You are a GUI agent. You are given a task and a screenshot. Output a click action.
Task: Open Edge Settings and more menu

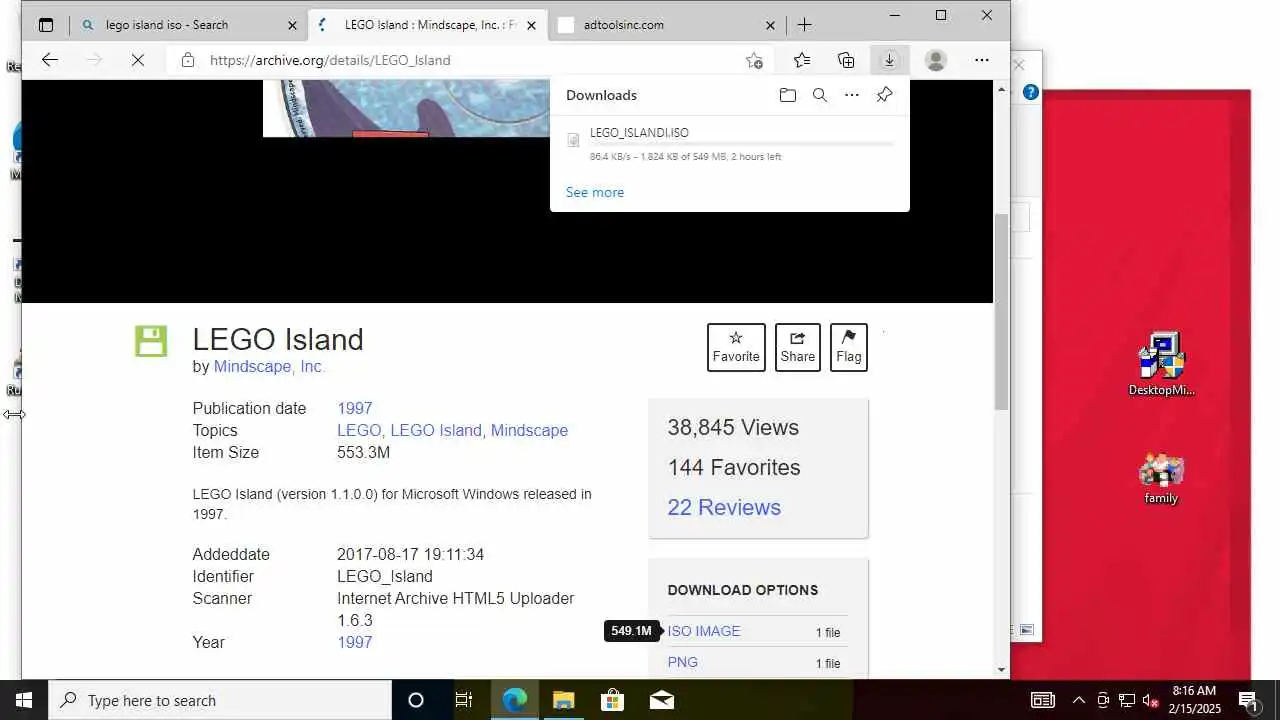(982, 60)
